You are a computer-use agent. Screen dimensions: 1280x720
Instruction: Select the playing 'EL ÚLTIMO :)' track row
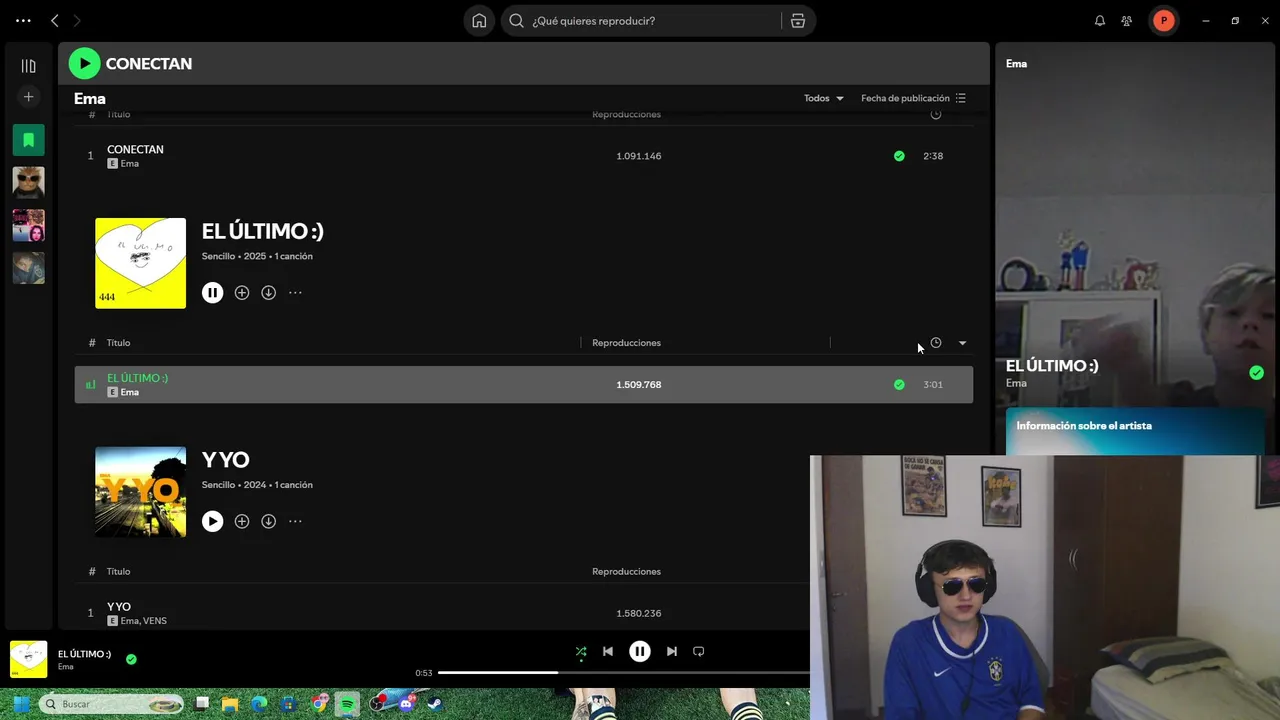(x=524, y=385)
